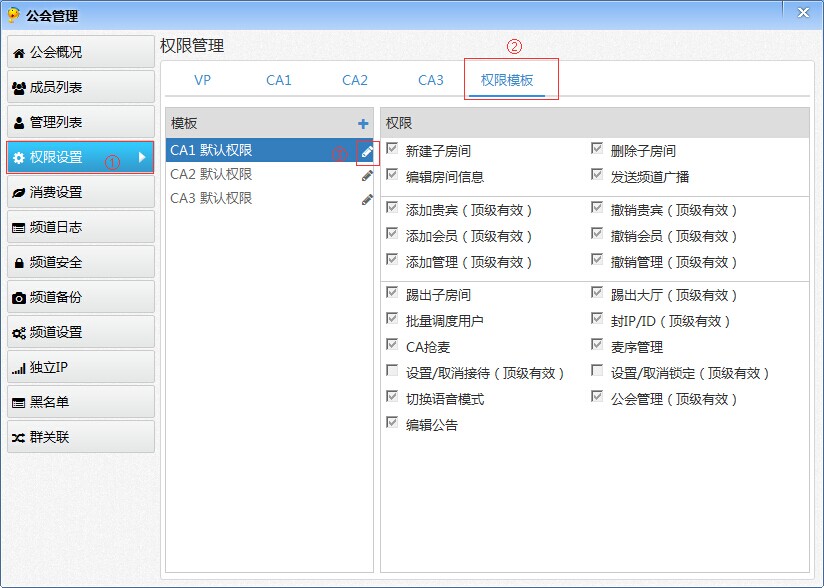Image resolution: width=824 pixels, height=588 pixels.
Task: Toggle the 批量调度用户 checkbox
Action: (392, 318)
